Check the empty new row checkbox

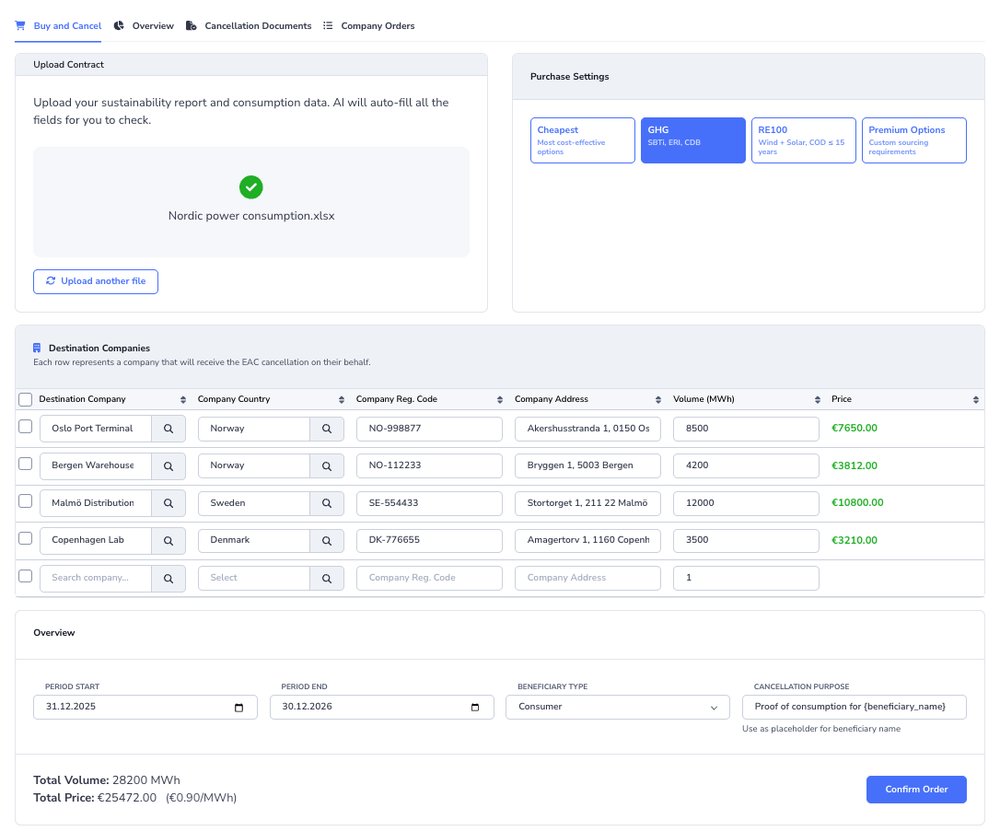[26, 576]
